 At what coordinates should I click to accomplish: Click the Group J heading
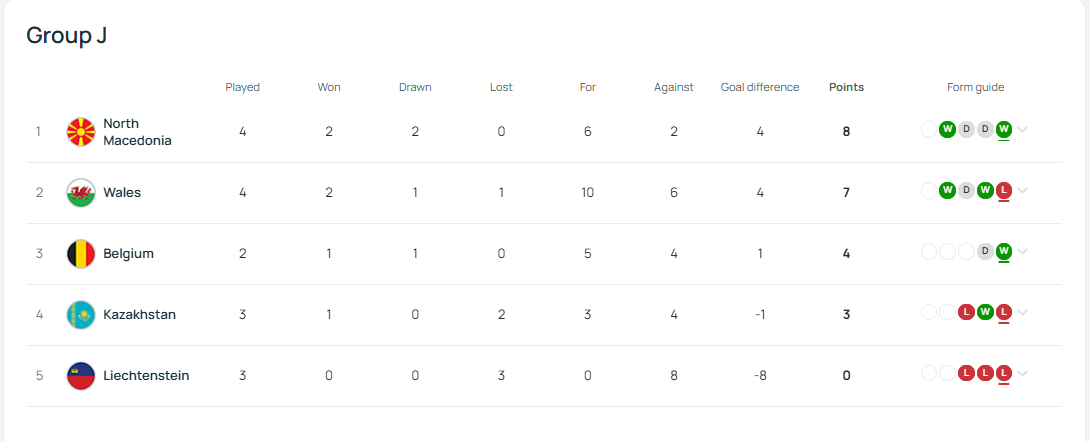[x=67, y=35]
